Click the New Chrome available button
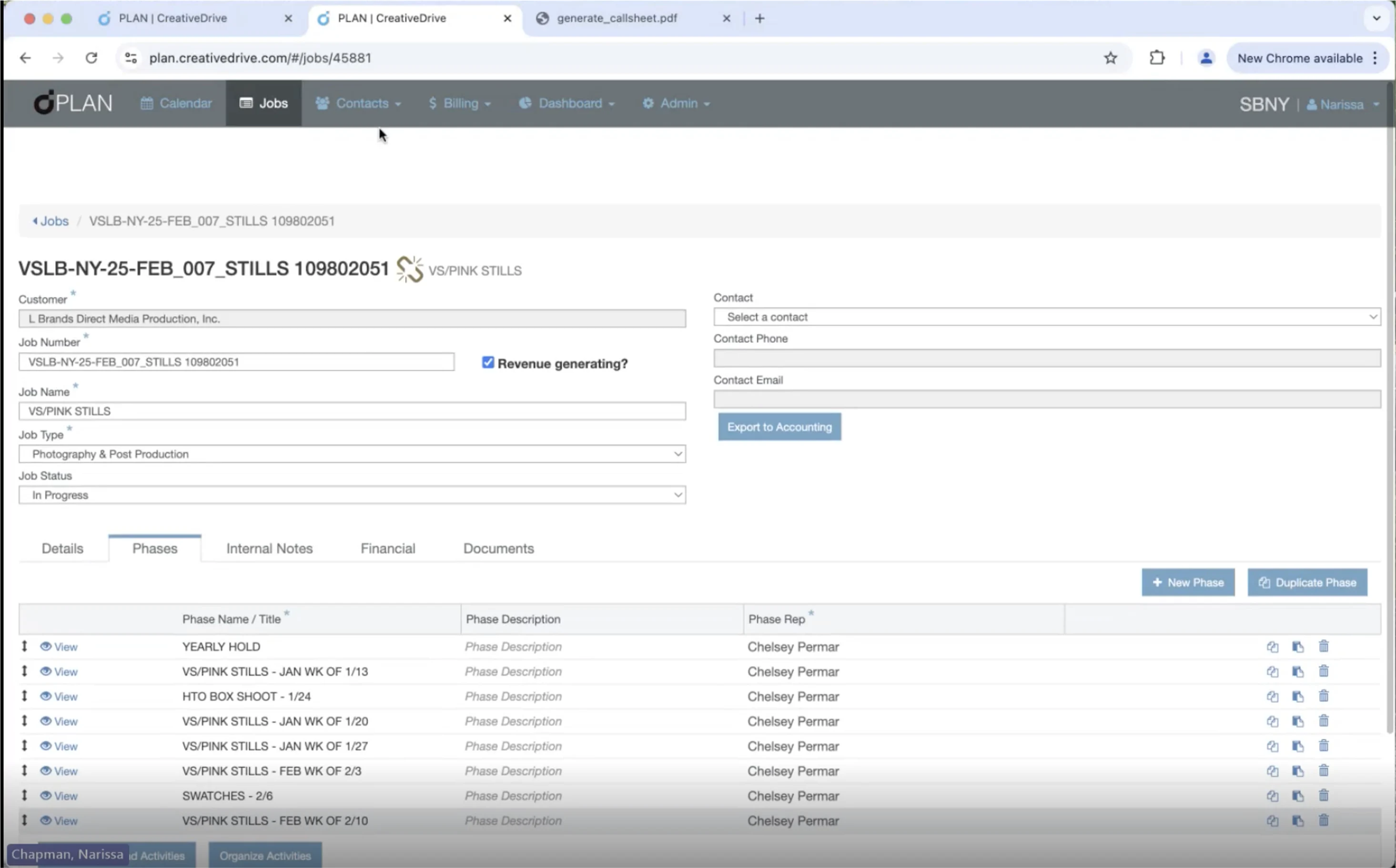Image resolution: width=1396 pixels, height=868 pixels. pos(1307,58)
